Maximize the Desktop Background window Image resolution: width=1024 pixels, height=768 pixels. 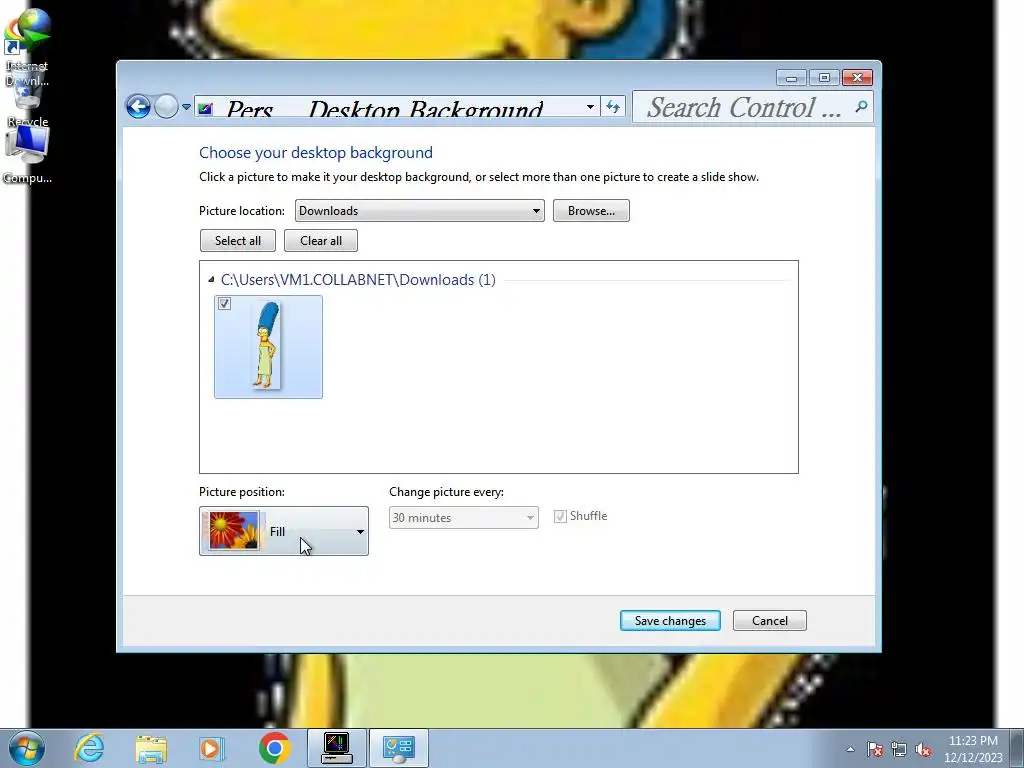824,78
